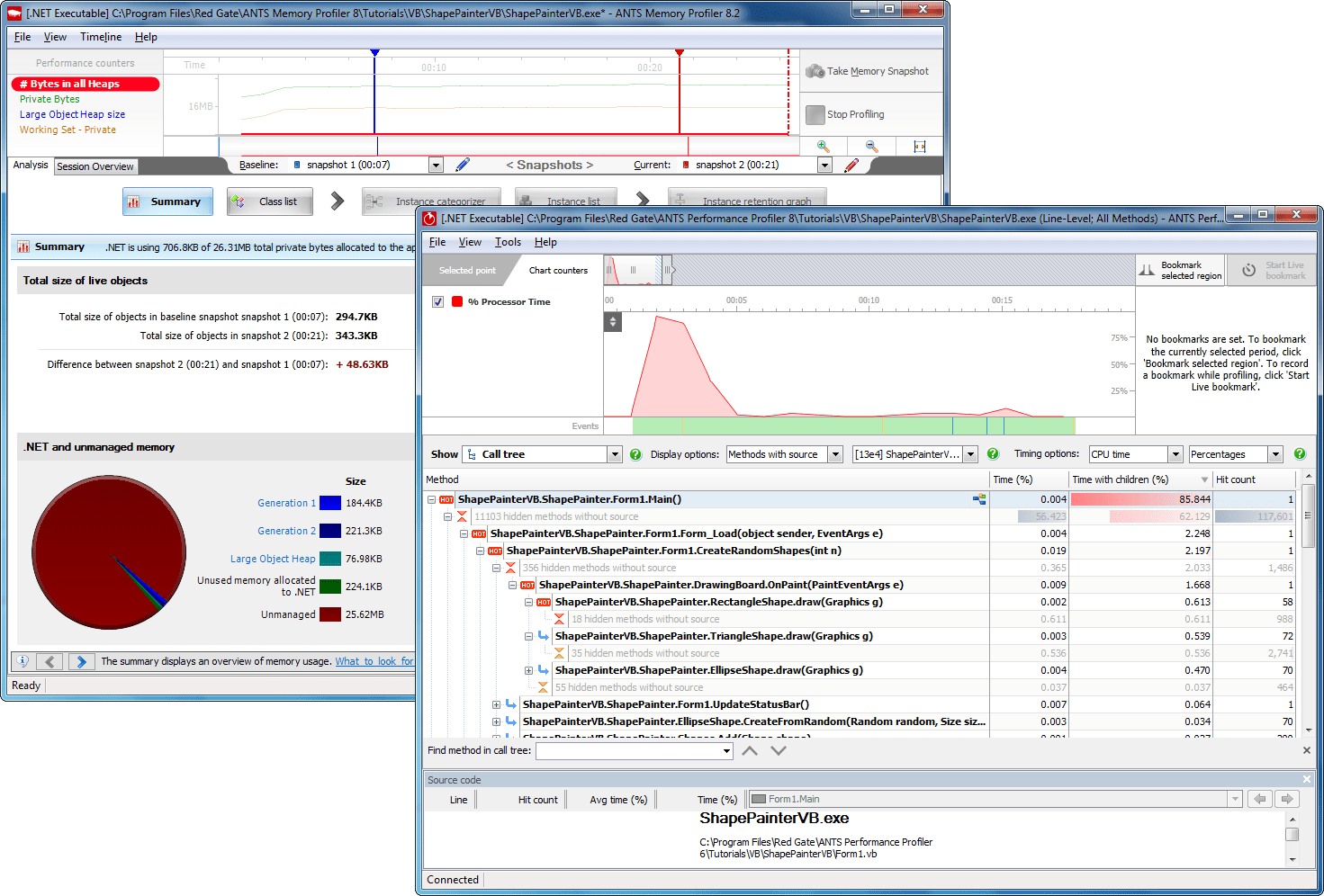Select the Working Set - Private counter
This screenshot has width=1324, height=896.
click(68, 130)
